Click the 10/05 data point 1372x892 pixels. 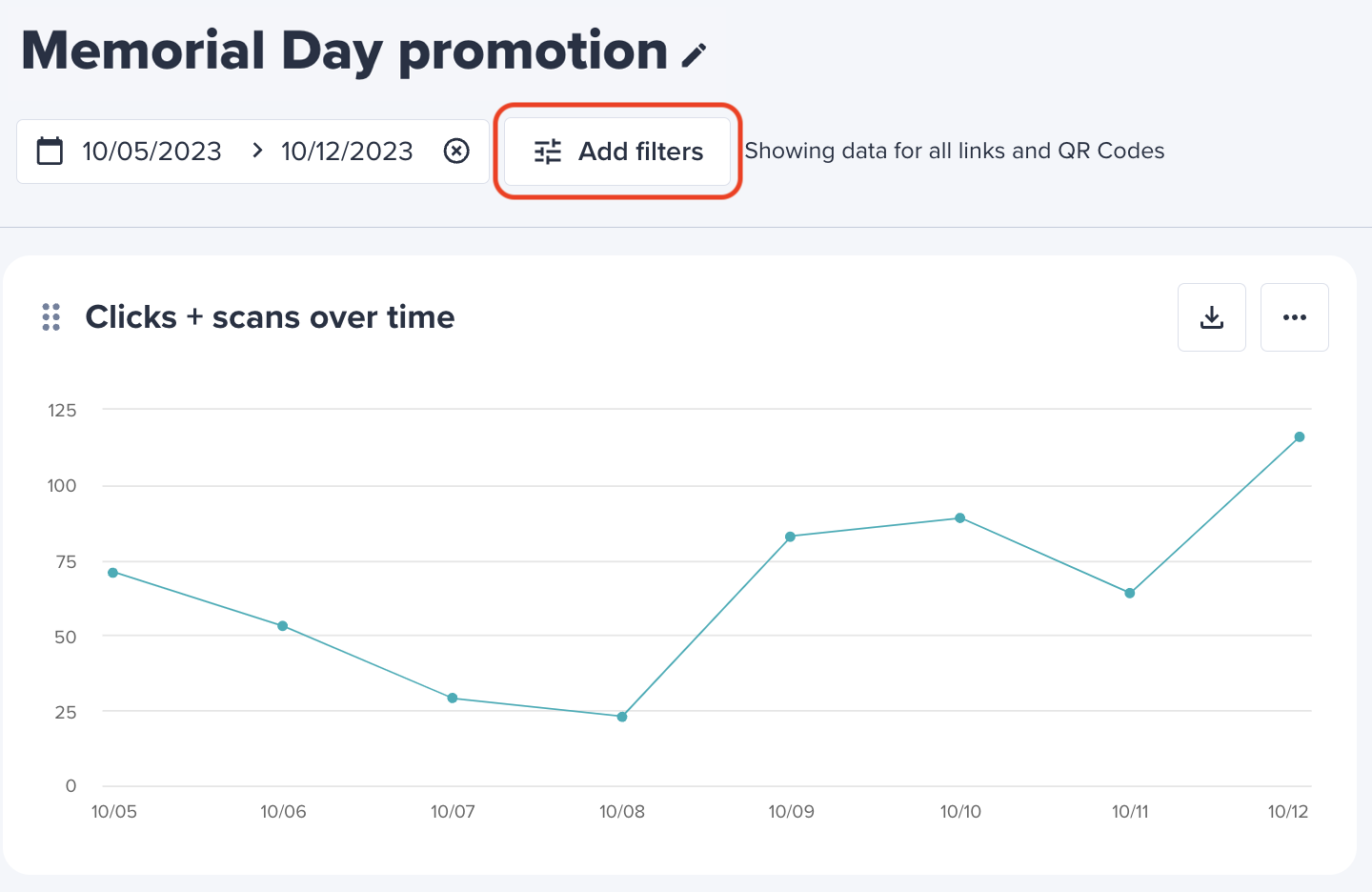(x=113, y=573)
